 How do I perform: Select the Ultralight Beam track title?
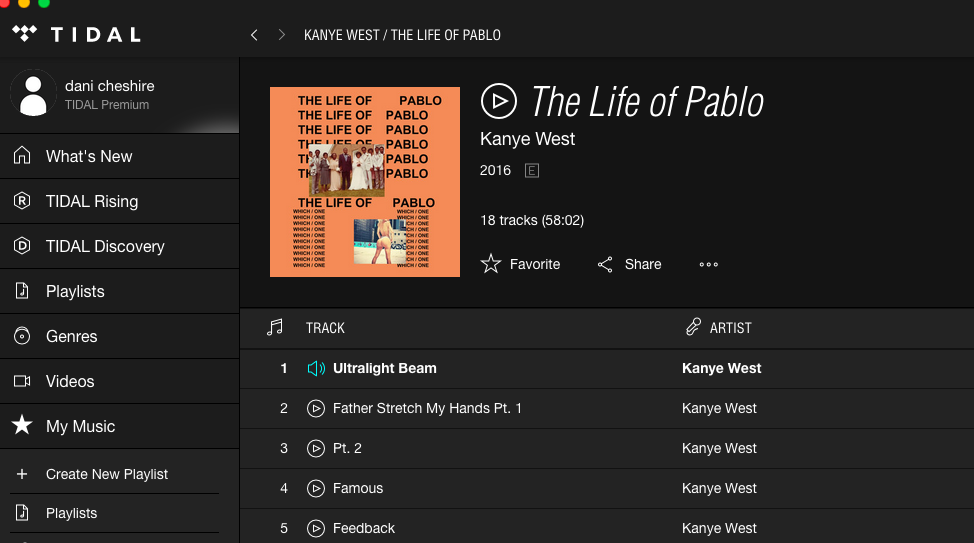tap(385, 368)
